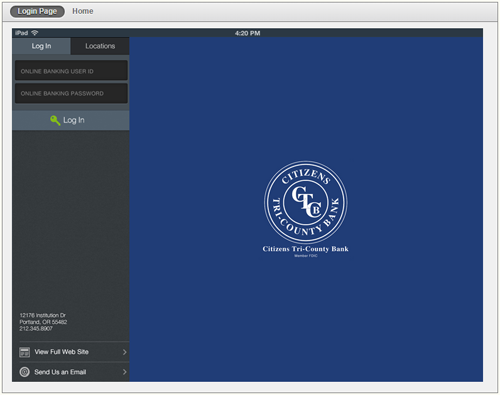Open the chevron next to Send Us an Email
Screen dimensions: 500x395
pyautogui.click(x=124, y=372)
